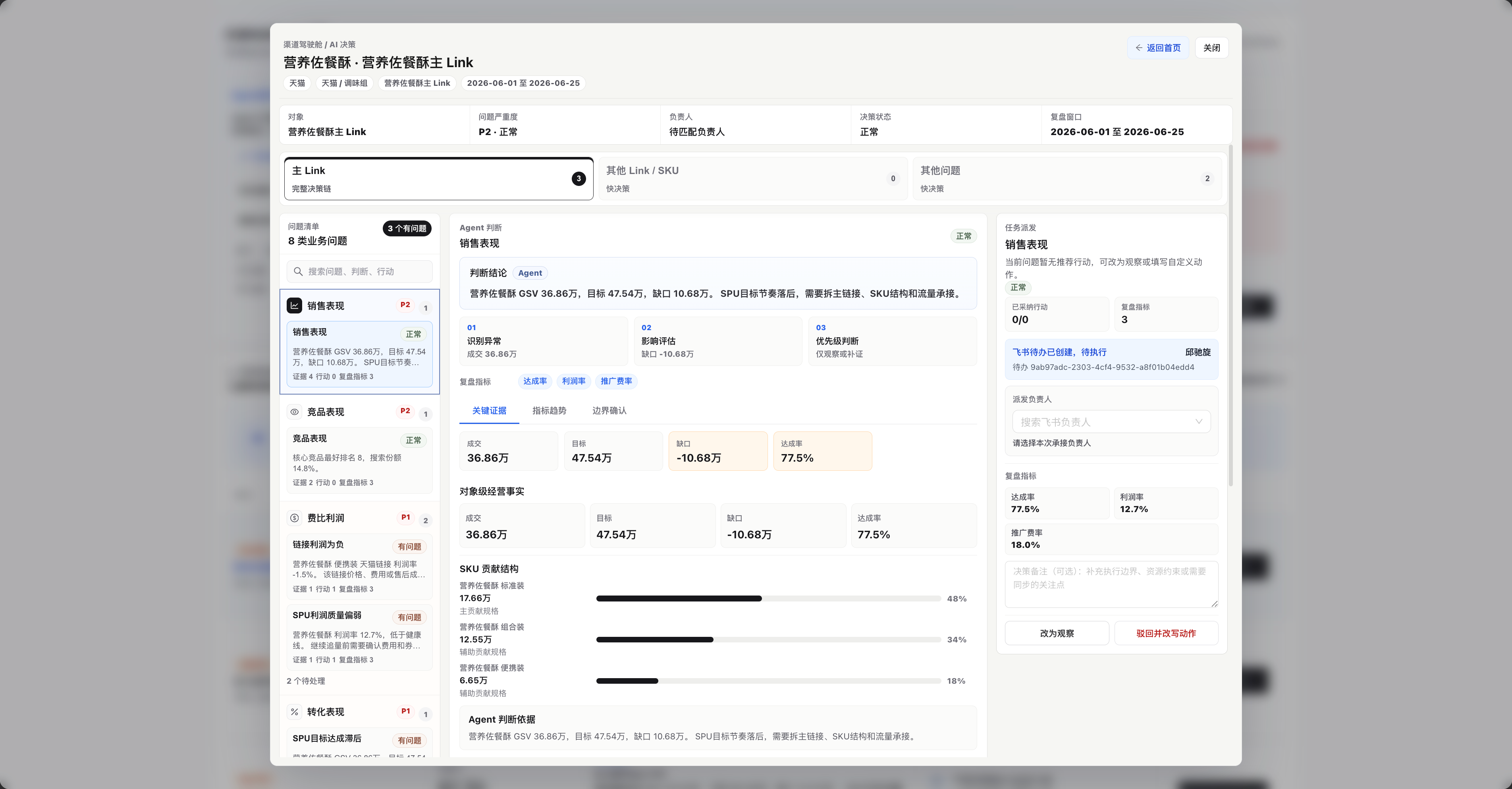The height and width of the screenshot is (789, 1512).
Task: Click the magnifier icon in the search box
Action: (298, 271)
